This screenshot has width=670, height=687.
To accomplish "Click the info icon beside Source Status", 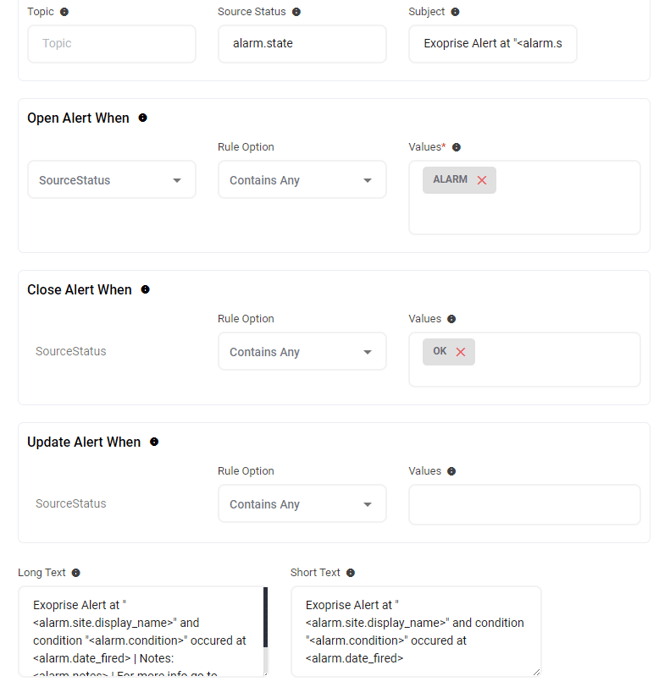I will 296,12.
